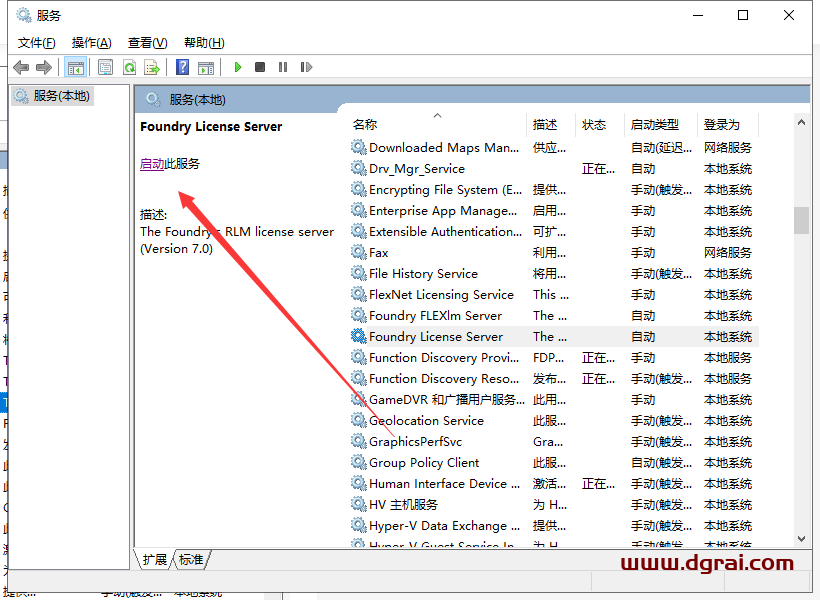The height and width of the screenshot is (600, 820).
Task: Select GameDVR 和广播用户服务 row
Action: (x=553, y=399)
